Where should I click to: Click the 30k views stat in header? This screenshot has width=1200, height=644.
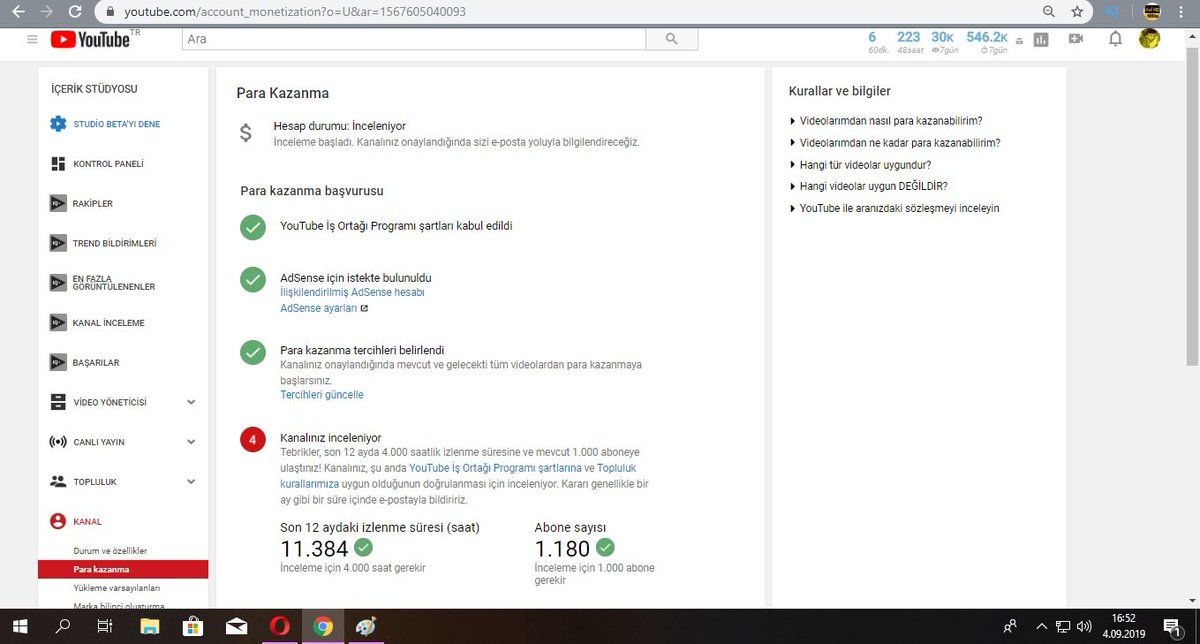[942, 36]
